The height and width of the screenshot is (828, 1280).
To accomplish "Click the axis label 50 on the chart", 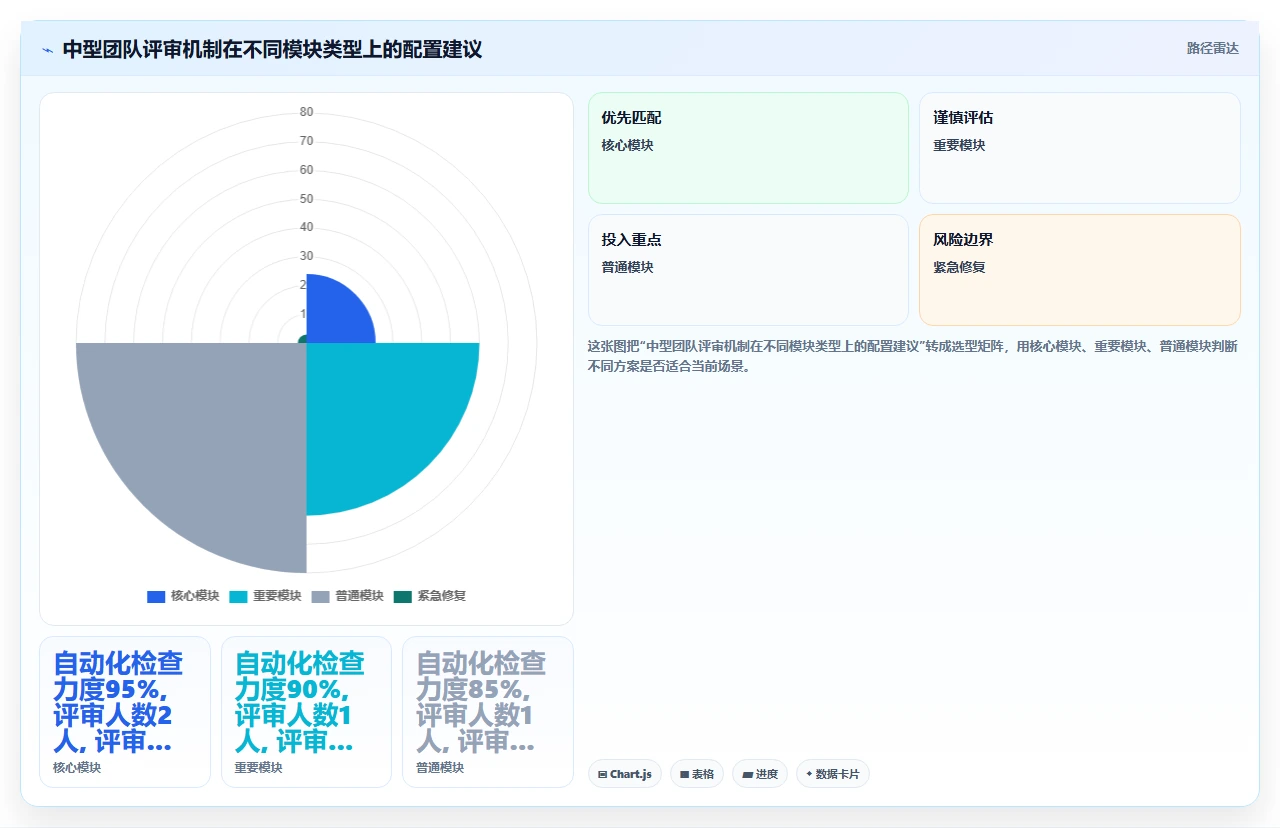I will pyautogui.click(x=306, y=199).
